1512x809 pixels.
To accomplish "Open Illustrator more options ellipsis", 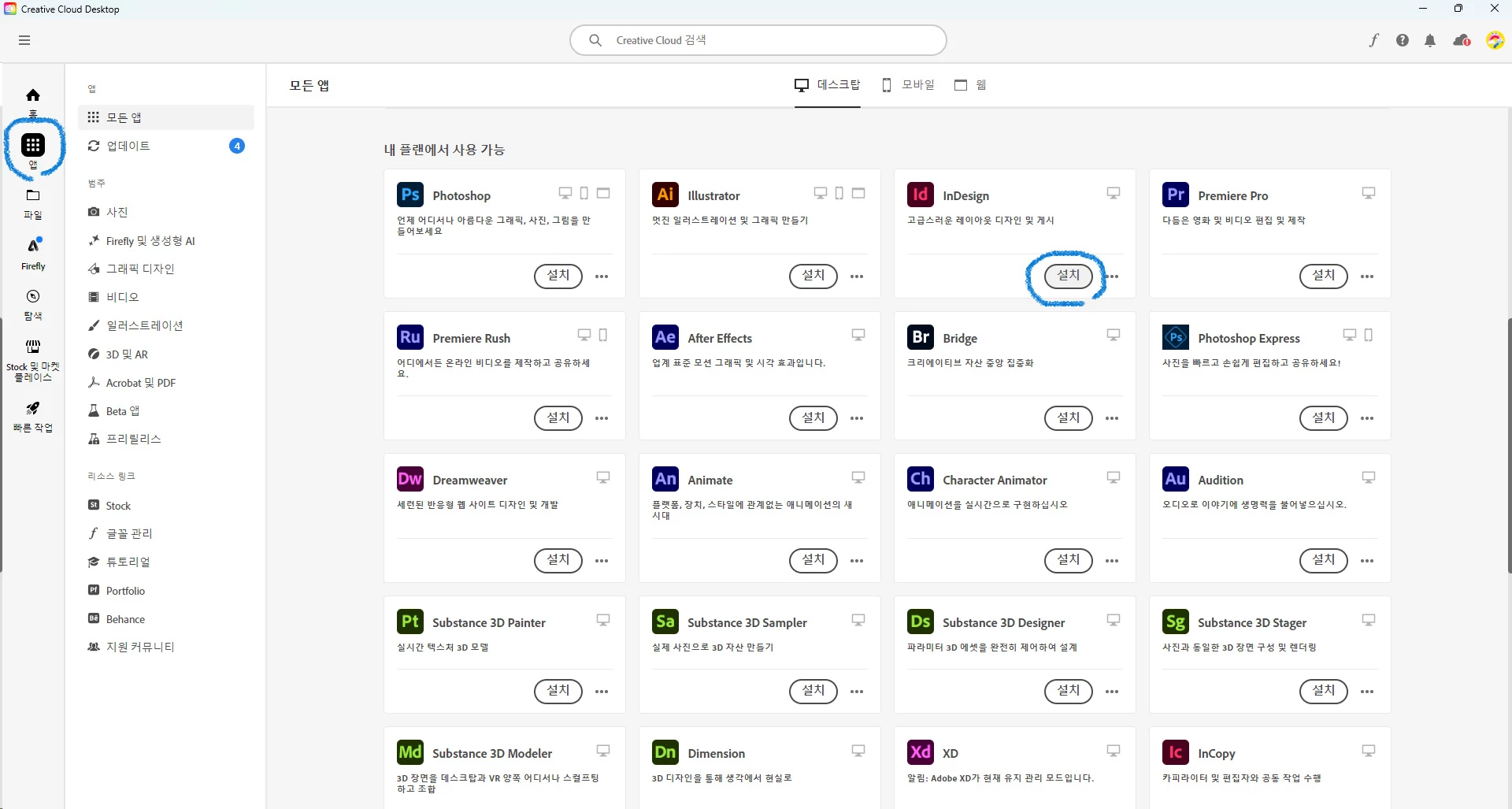I will 857,276.
